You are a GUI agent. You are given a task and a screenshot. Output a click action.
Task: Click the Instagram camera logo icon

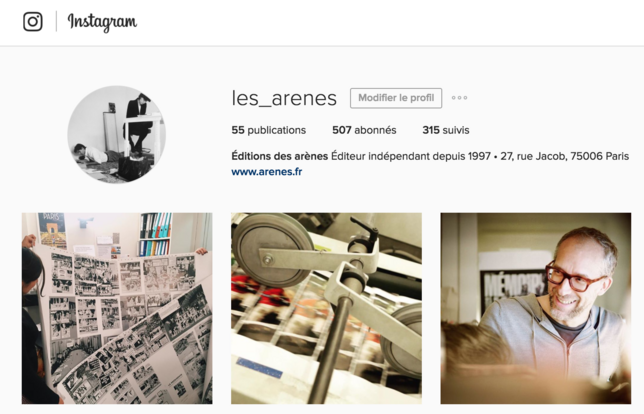click(x=33, y=21)
